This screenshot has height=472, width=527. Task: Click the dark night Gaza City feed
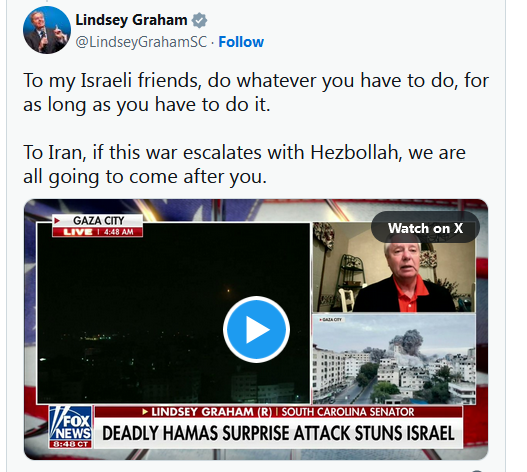173,313
